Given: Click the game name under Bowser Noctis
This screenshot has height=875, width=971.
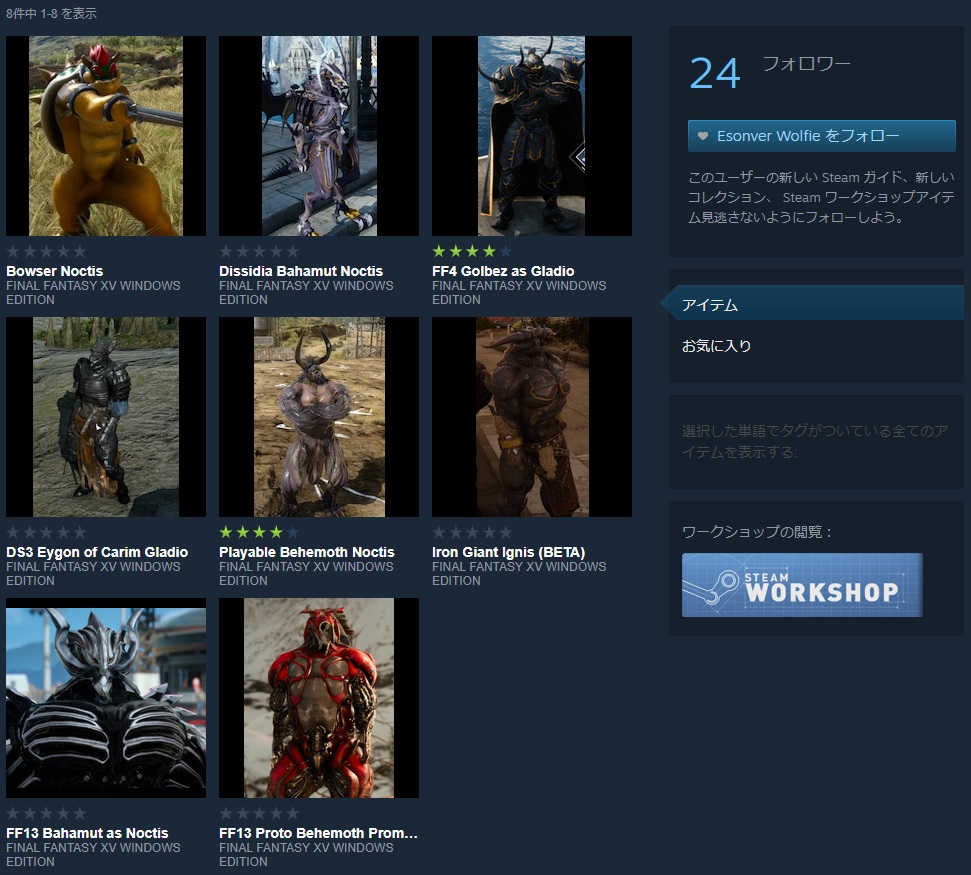Looking at the screenshot, I should click(93, 292).
